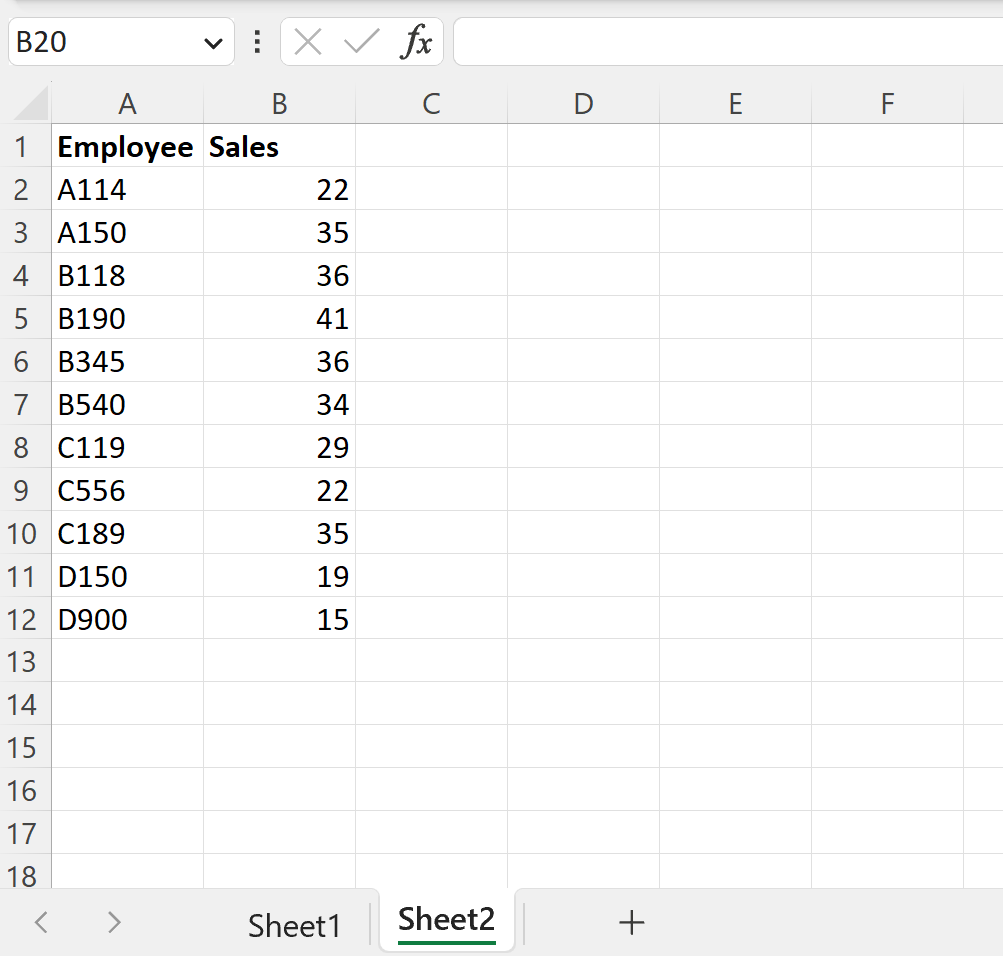The height and width of the screenshot is (956, 1003).
Task: Click the Select All corner triangle
Action: pos(30,103)
